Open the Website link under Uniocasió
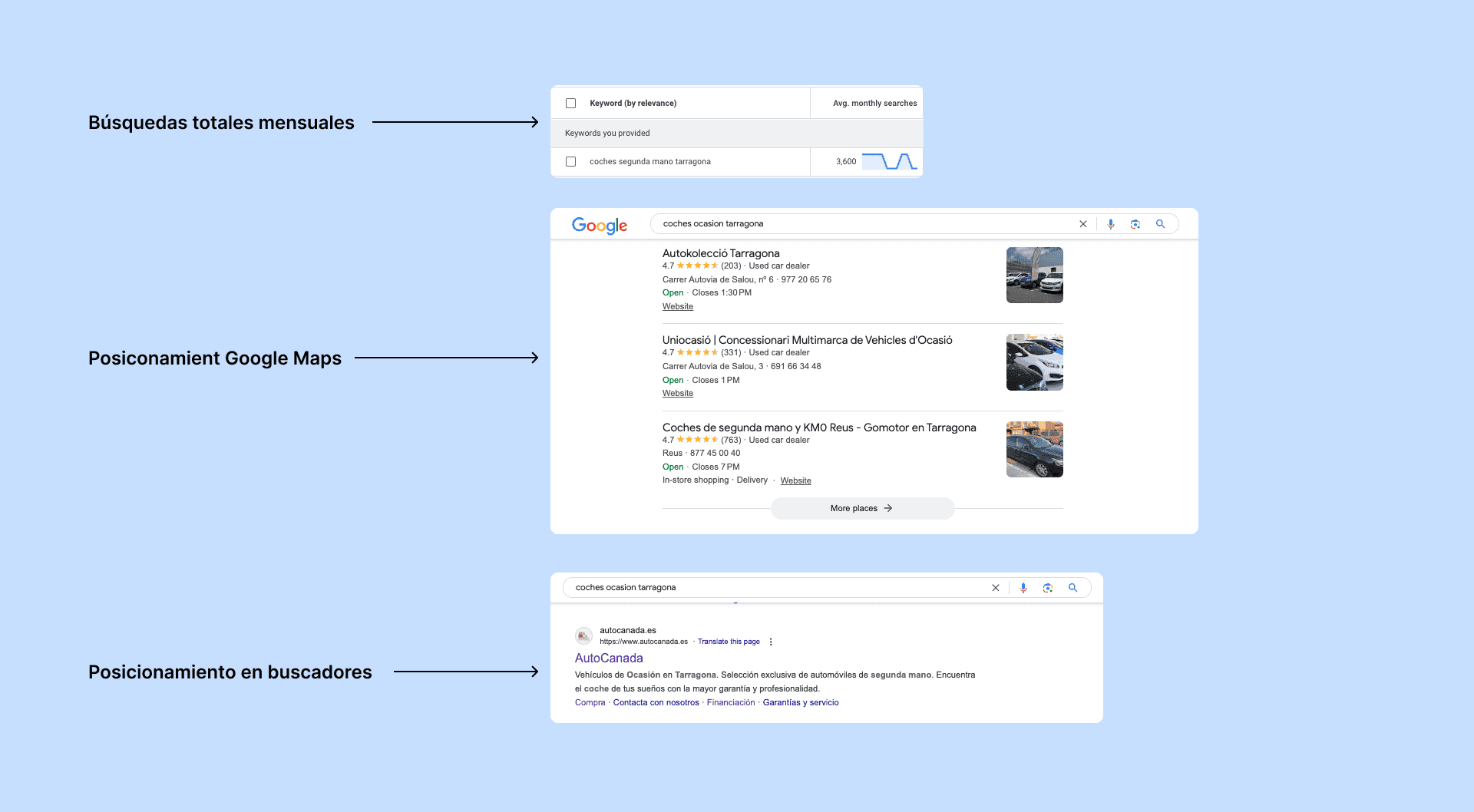This screenshot has height=812, width=1474. 678,393
